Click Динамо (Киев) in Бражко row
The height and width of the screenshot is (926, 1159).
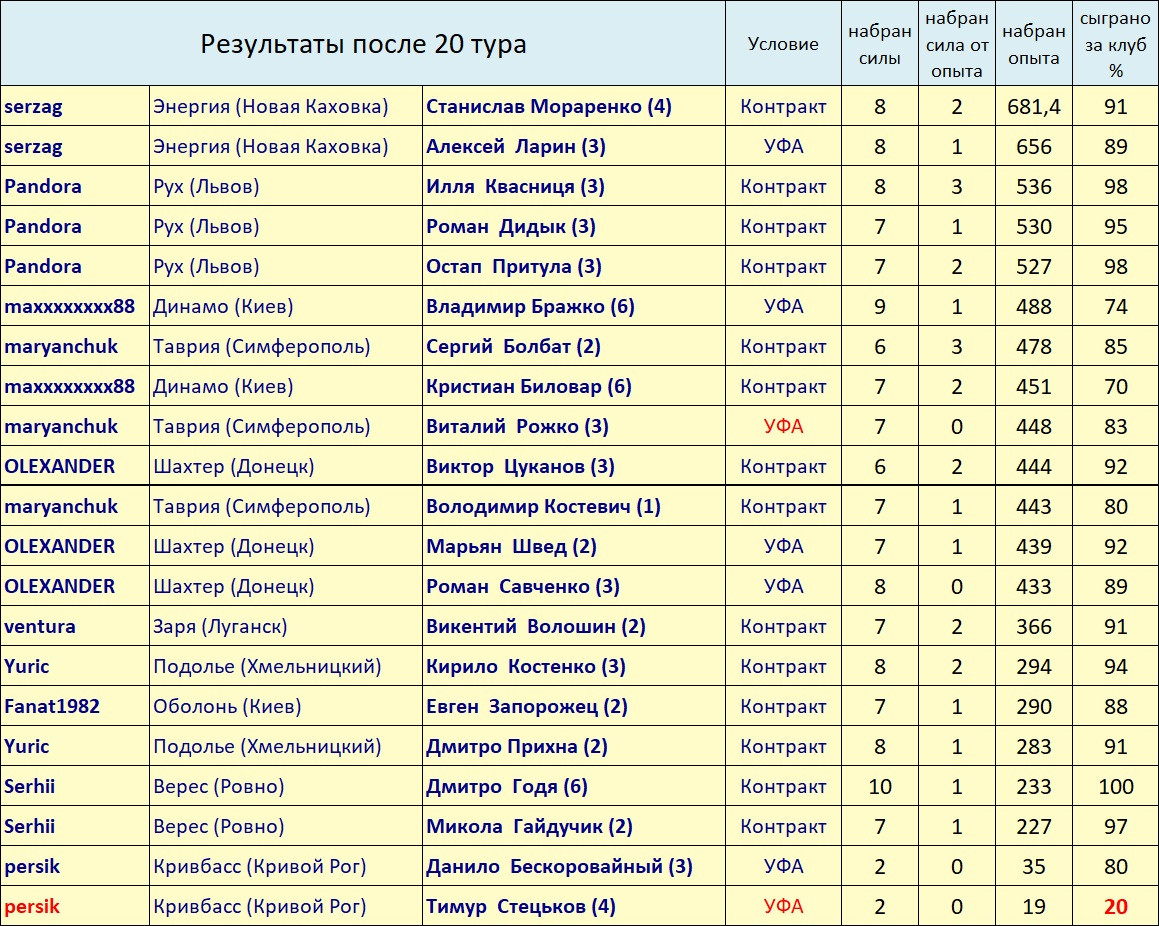pos(222,306)
